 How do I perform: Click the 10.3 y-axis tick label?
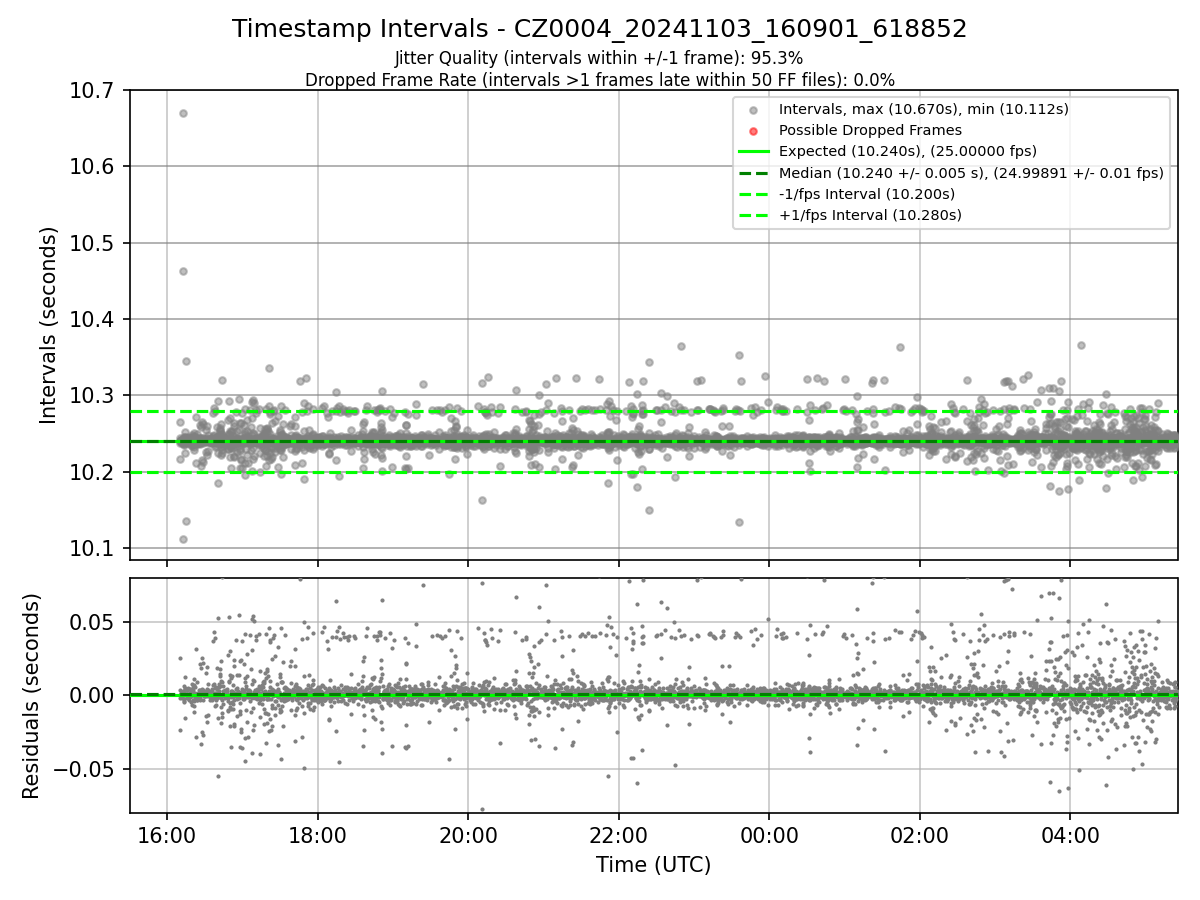(94, 396)
